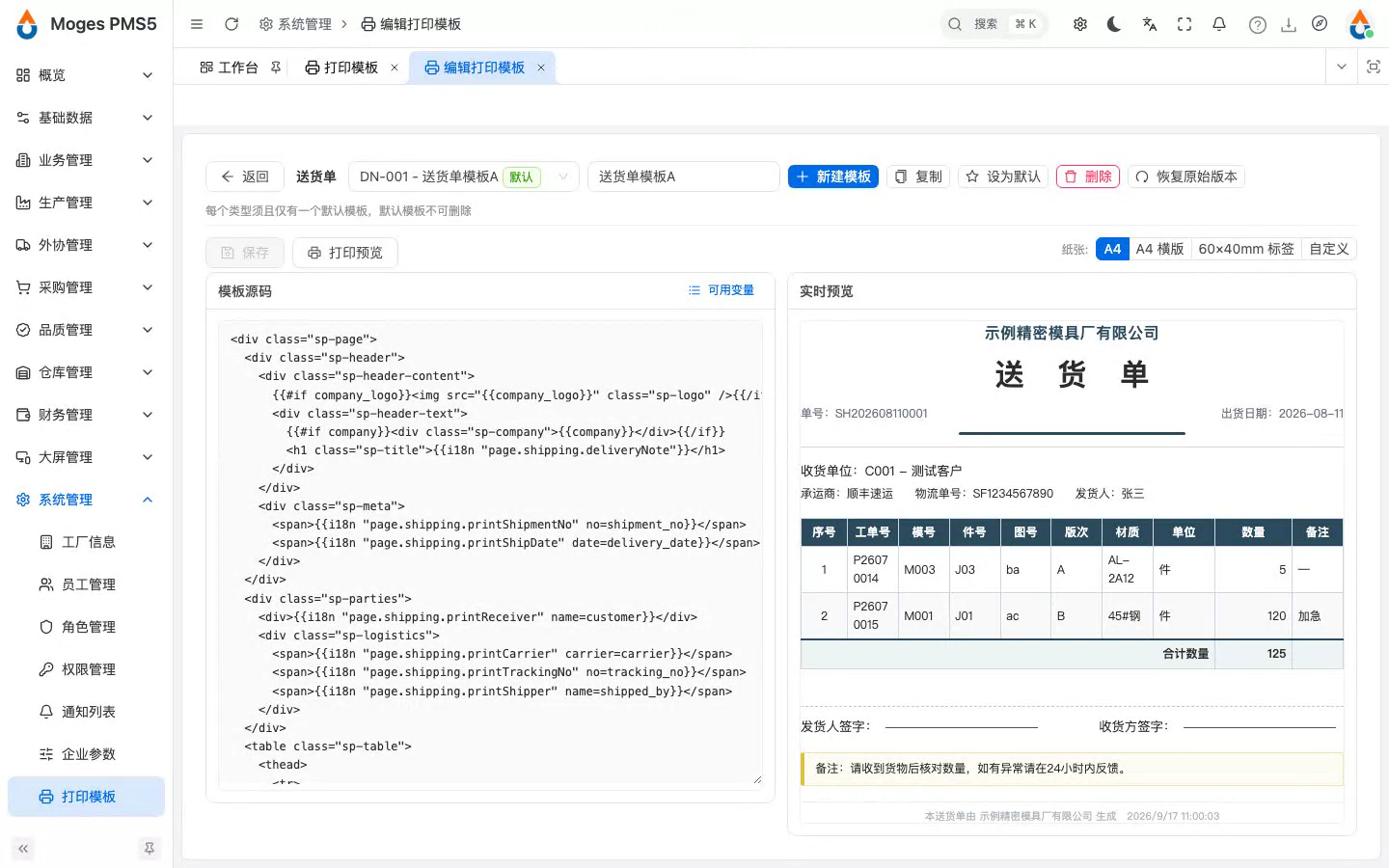Click 打印预览 button

(345, 253)
